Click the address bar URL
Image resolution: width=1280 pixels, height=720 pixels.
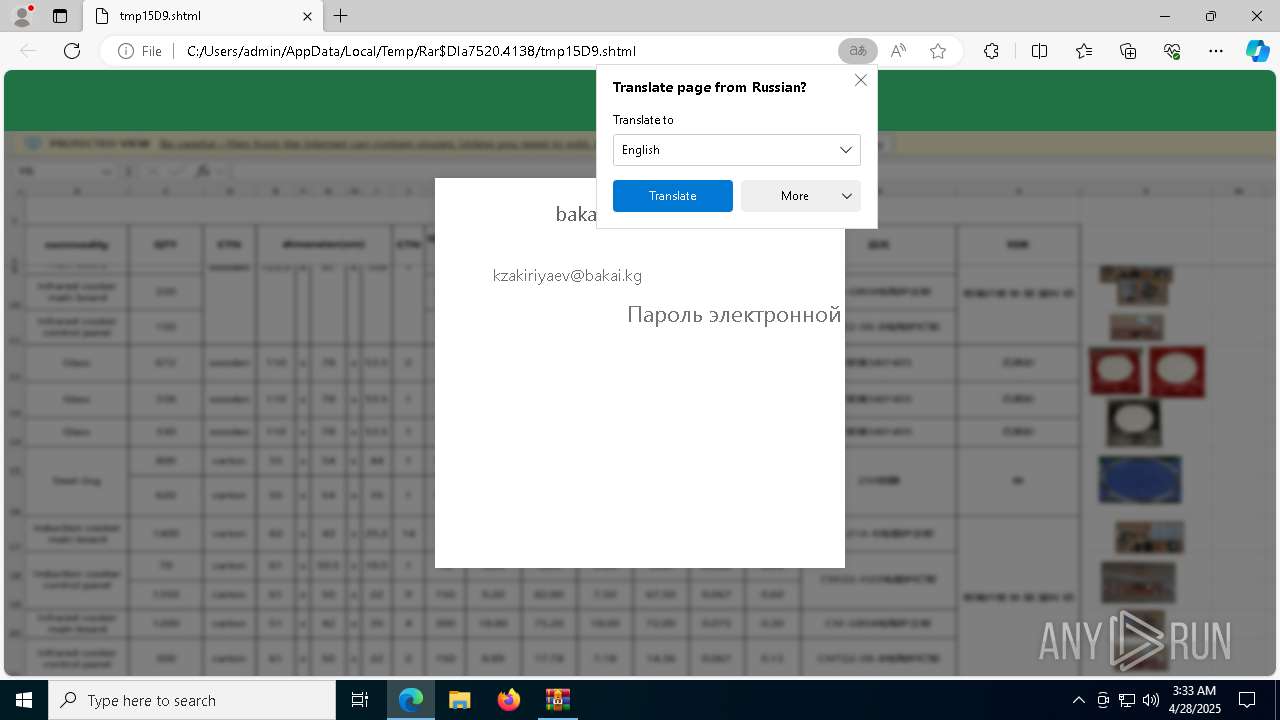(x=411, y=51)
